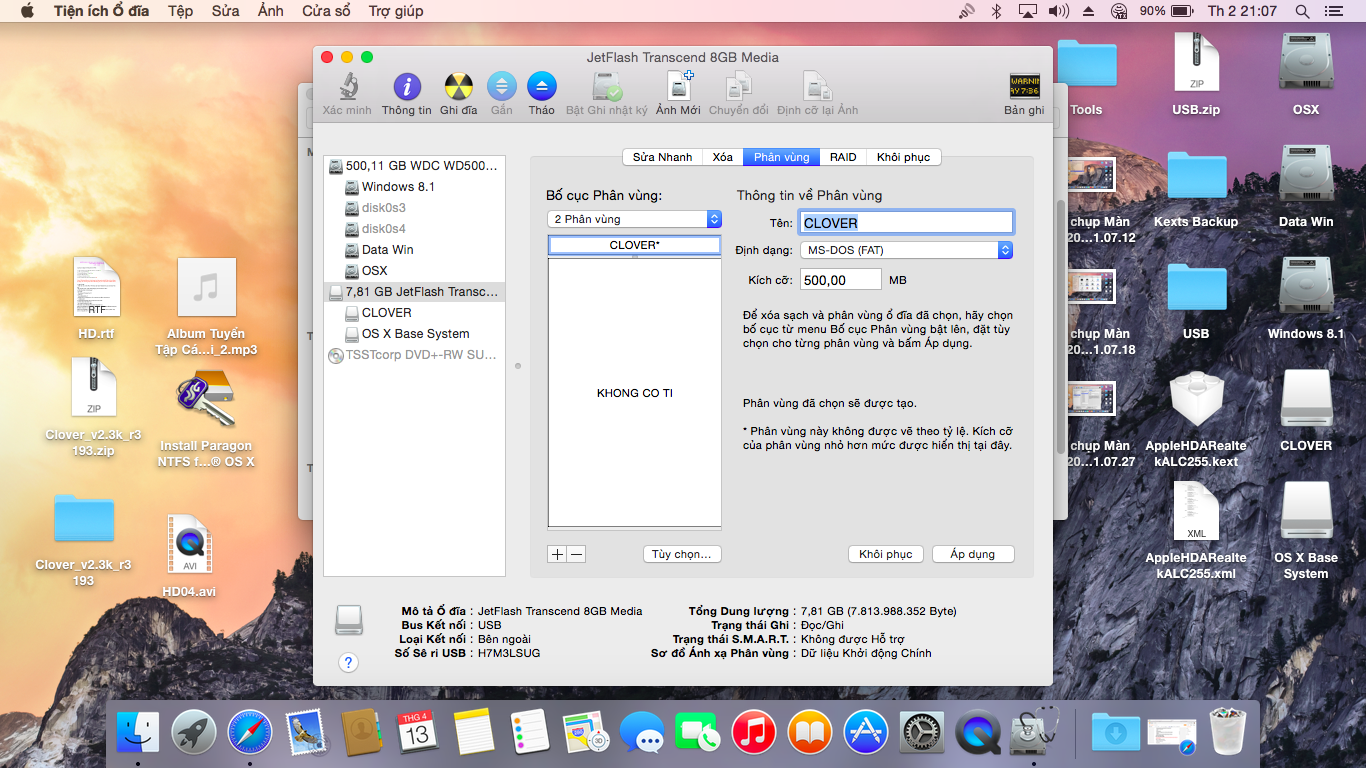Open Spotlight search in the menu bar

[1302, 11]
